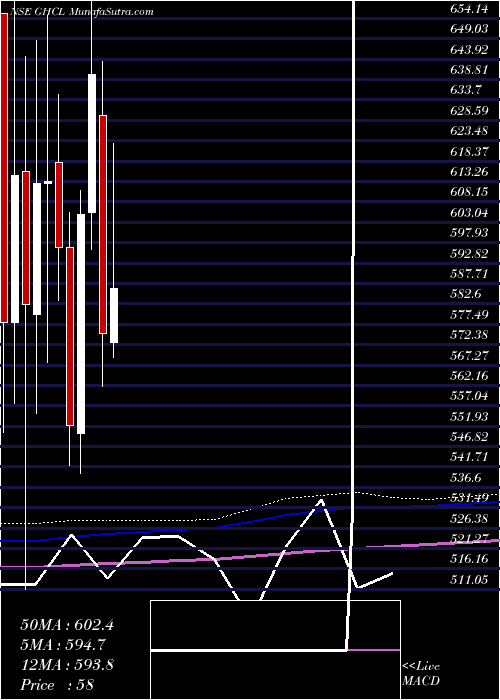Click the 643.92 price axis label
Image resolution: width=500 pixels, height=700 pixels.
click(x=470, y=49)
